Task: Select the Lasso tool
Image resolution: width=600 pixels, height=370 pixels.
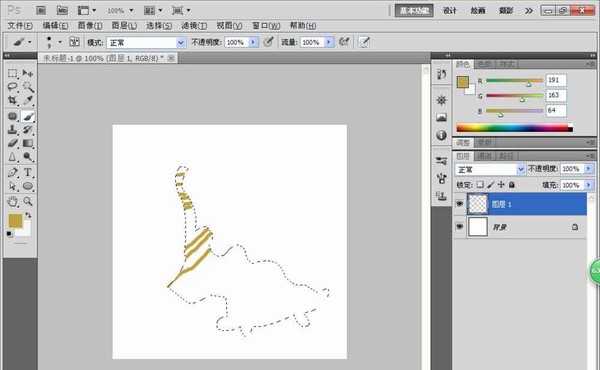Action: pos(13,86)
